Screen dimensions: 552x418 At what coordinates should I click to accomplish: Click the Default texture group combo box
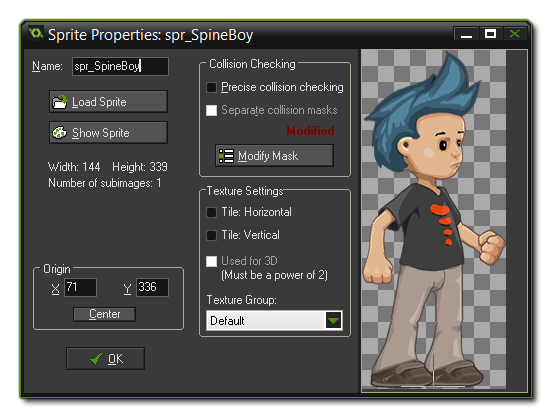[x=274, y=320]
